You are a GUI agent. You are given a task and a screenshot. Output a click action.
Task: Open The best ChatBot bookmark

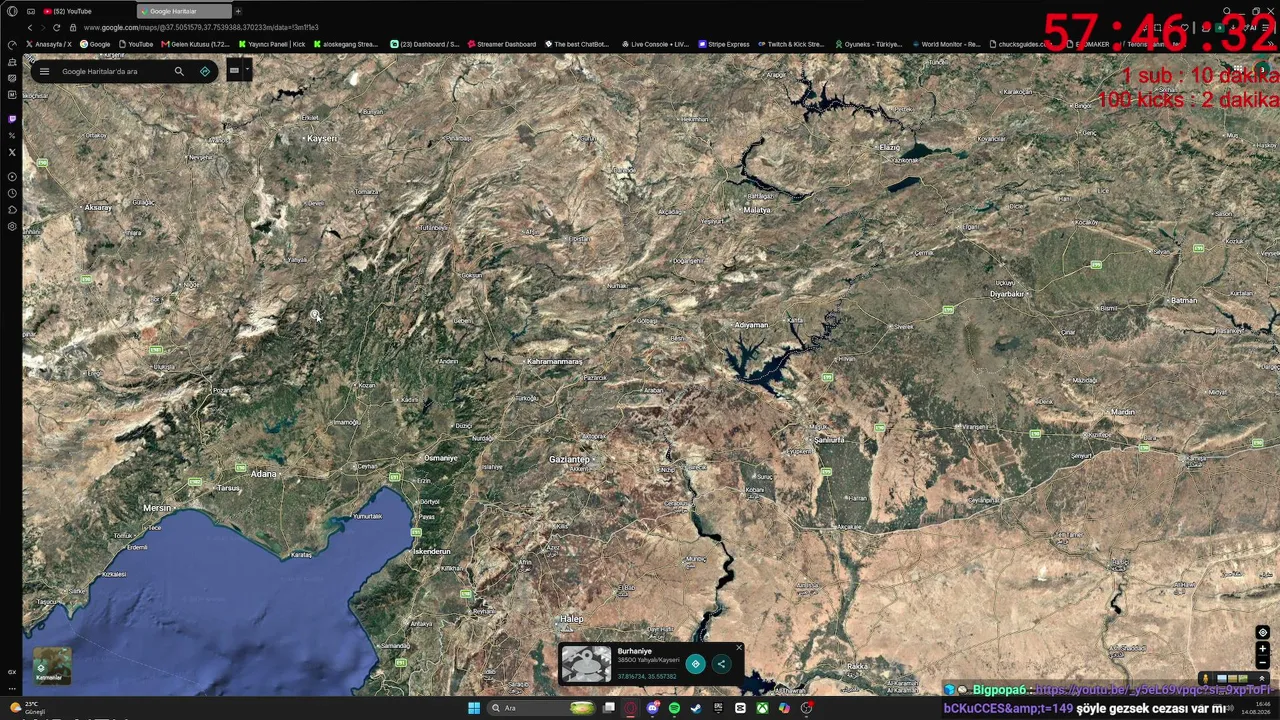coord(577,44)
